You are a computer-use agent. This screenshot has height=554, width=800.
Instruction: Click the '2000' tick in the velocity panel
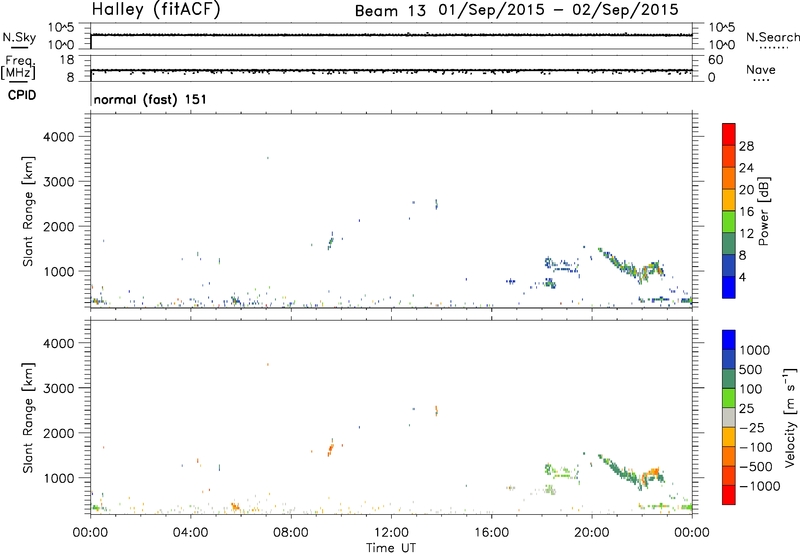59,433
